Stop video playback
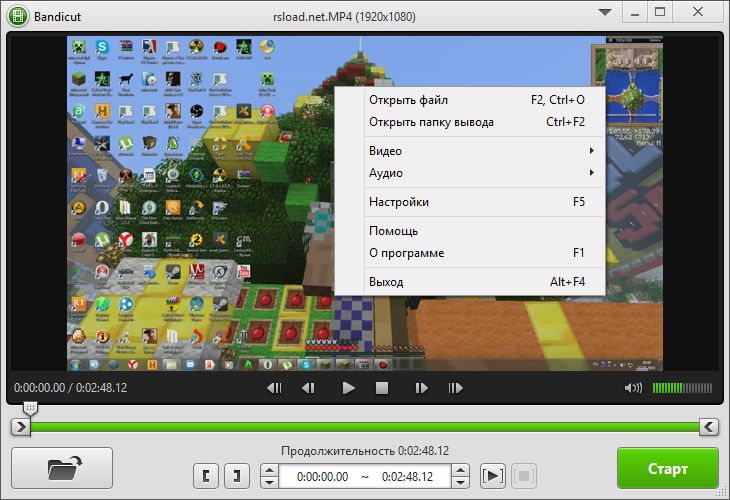 pos(382,388)
